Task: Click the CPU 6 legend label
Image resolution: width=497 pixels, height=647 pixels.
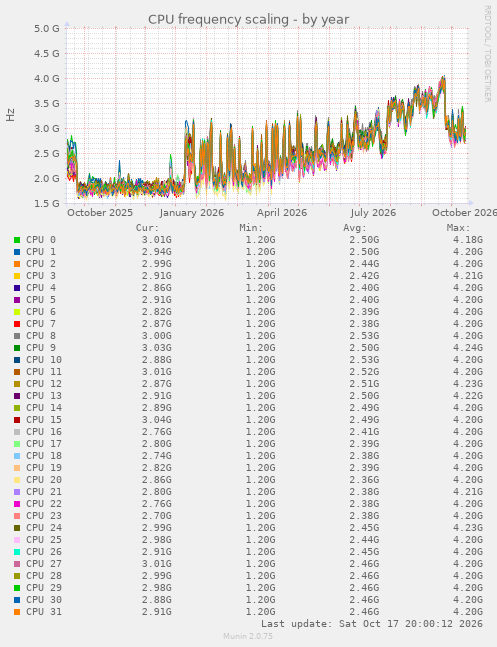Action: pyautogui.click(x=41, y=312)
